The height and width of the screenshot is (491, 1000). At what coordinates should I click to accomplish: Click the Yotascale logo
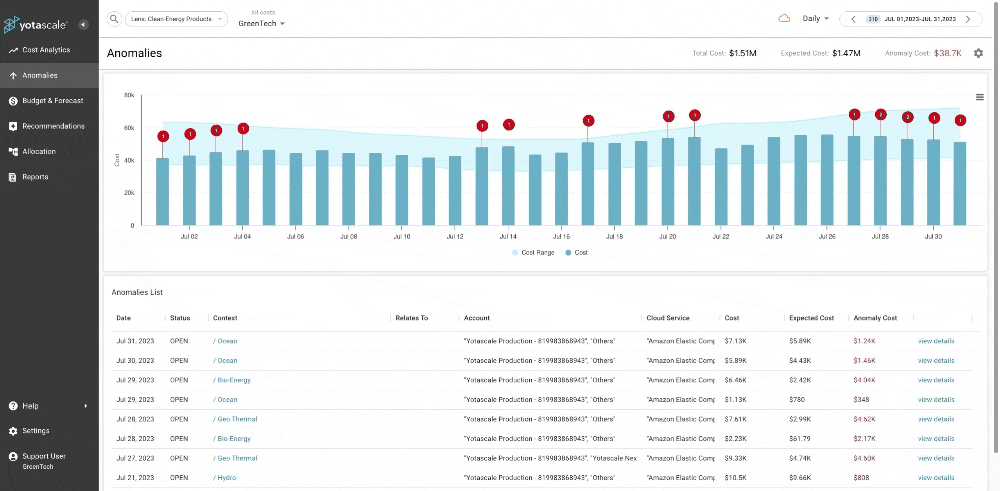[x=36, y=25]
